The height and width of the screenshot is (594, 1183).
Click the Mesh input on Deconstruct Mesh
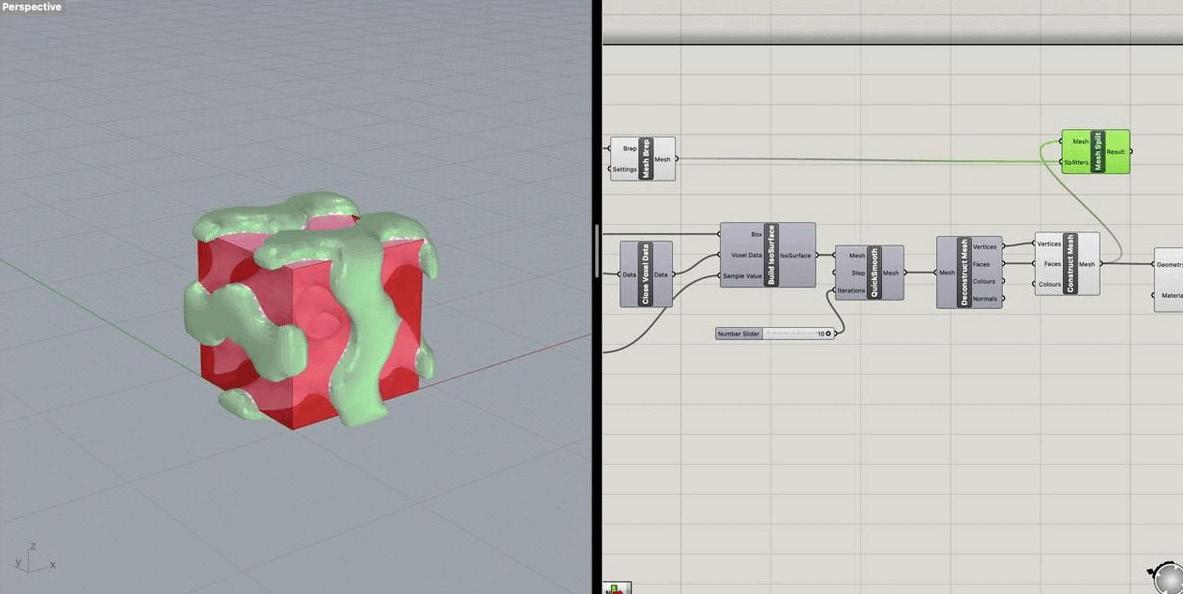pos(947,272)
